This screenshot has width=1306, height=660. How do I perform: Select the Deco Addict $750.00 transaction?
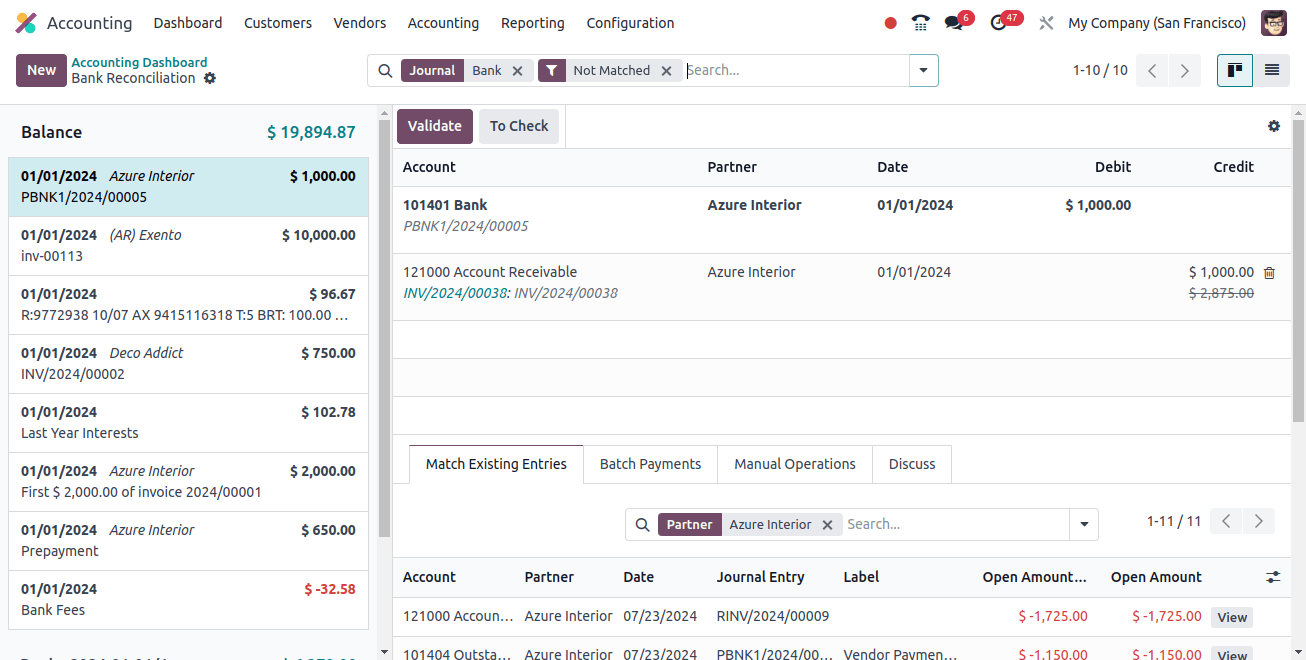pos(188,364)
